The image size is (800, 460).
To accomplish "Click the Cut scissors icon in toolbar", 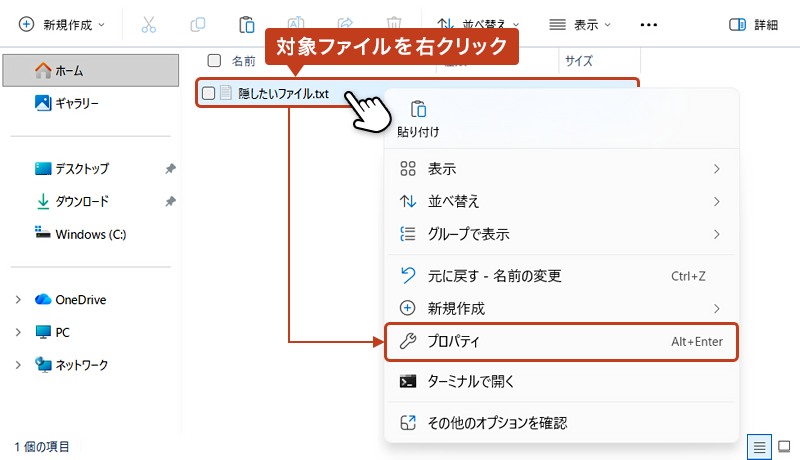I will (x=148, y=24).
